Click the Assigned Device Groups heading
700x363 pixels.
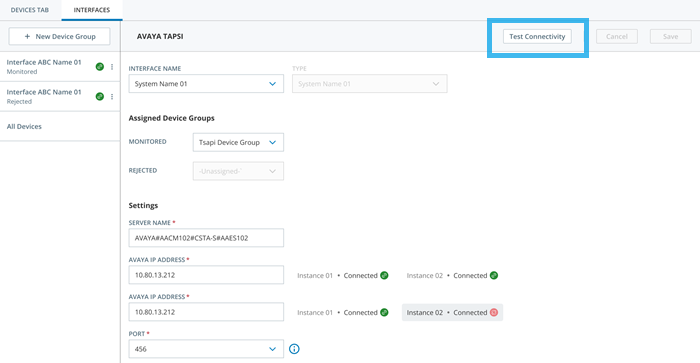tap(171, 118)
